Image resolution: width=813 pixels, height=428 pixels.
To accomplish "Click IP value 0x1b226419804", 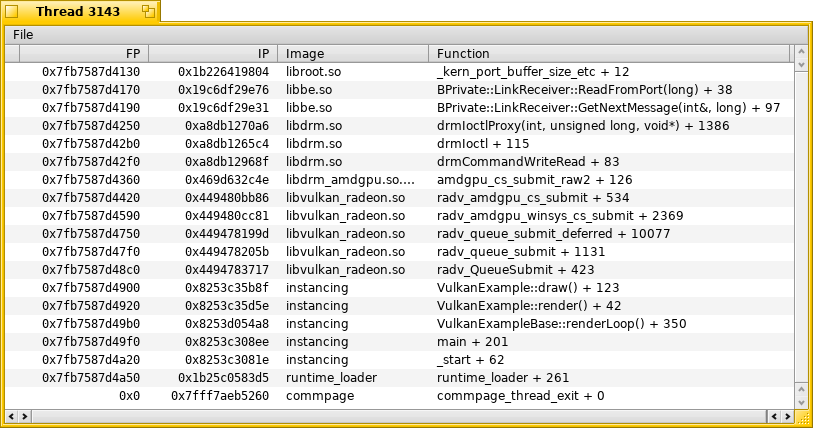I will point(223,72).
